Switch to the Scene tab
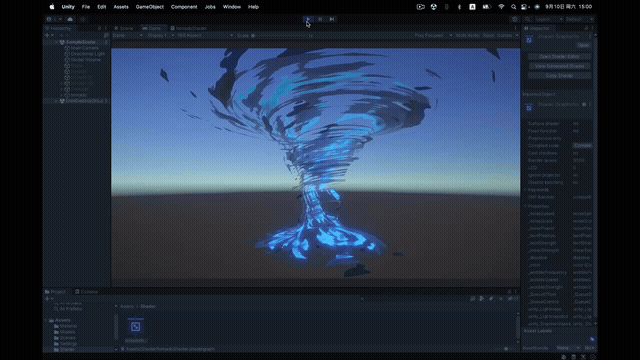Image resolution: width=640 pixels, height=360 pixels. 124,28
